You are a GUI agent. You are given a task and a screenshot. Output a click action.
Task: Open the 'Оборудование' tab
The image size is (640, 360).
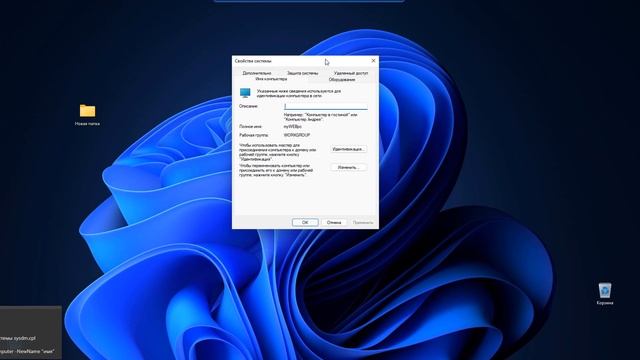coord(342,80)
